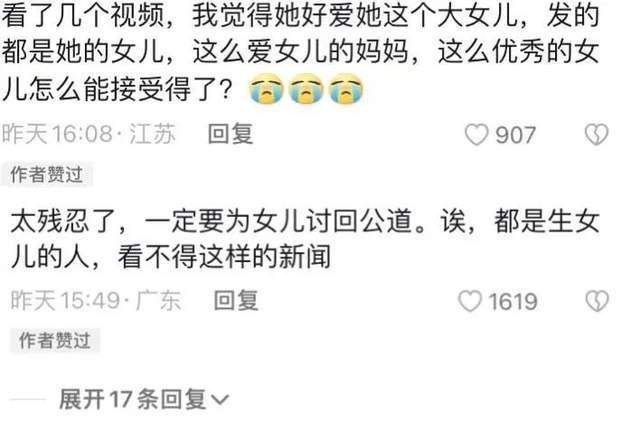
Task: Click the timestamp 昨天16:08·江苏
Action: click(89, 134)
